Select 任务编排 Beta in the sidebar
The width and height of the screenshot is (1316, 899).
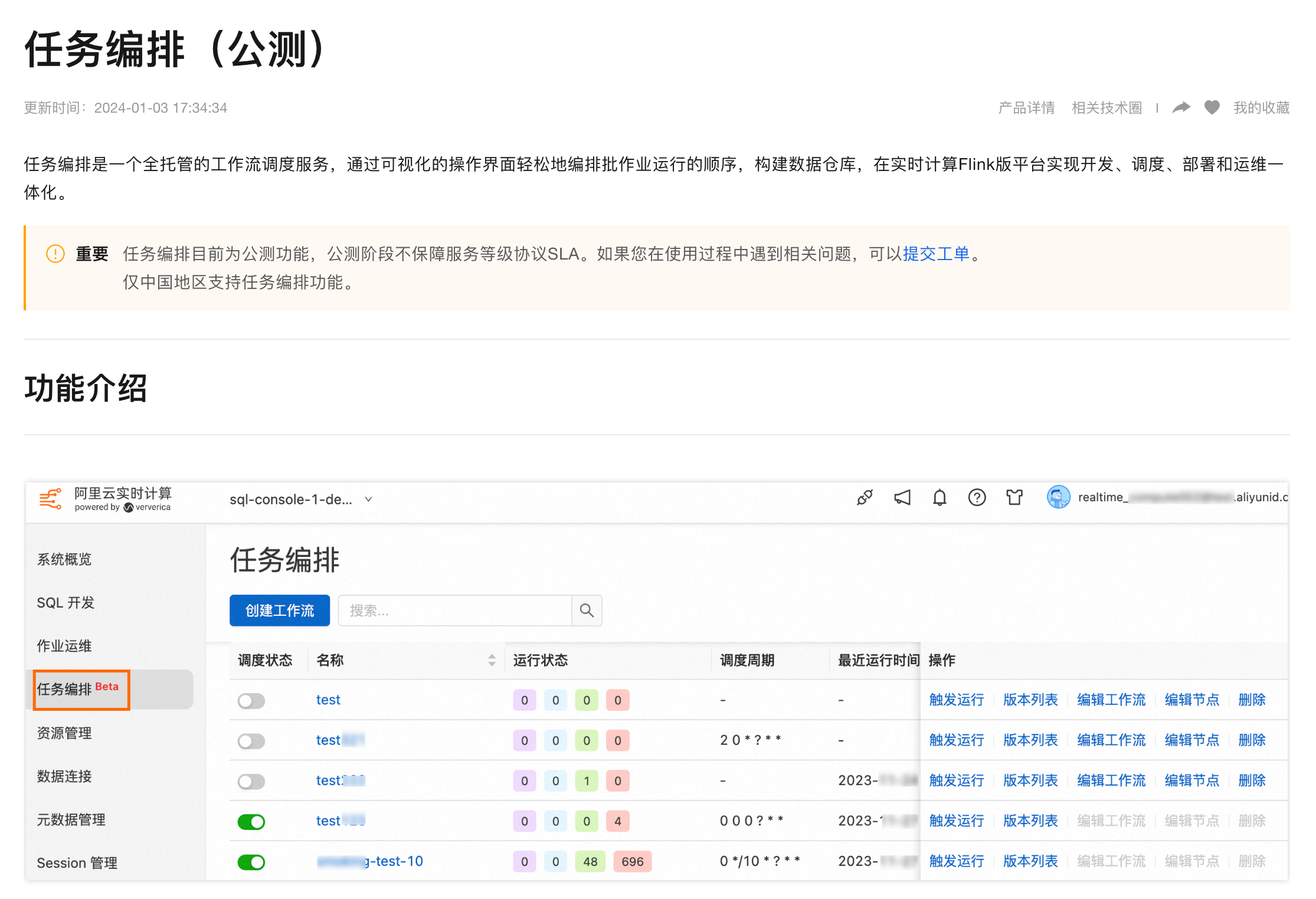[110, 689]
